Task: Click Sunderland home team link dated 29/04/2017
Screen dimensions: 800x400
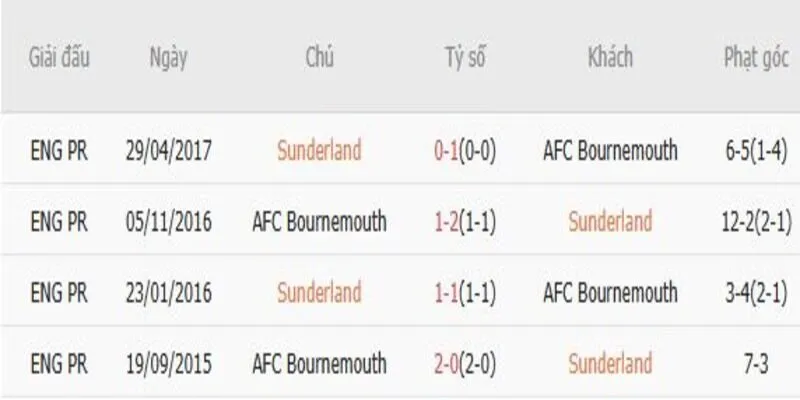Action: 319,151
